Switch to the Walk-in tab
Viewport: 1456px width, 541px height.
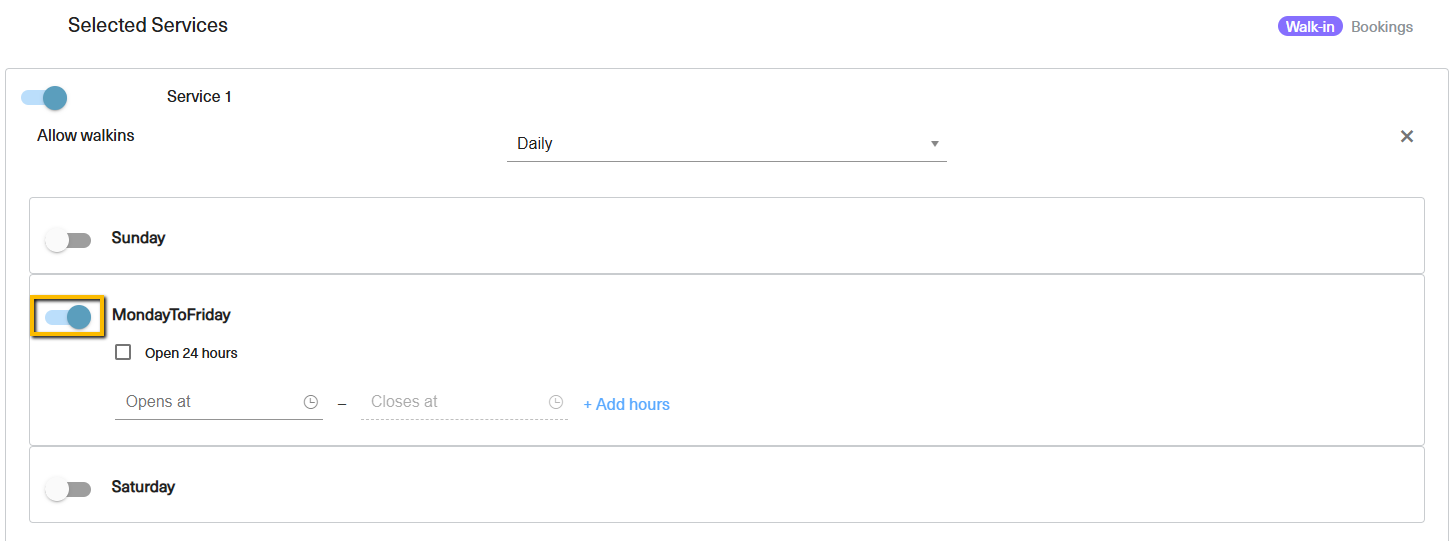point(1310,27)
